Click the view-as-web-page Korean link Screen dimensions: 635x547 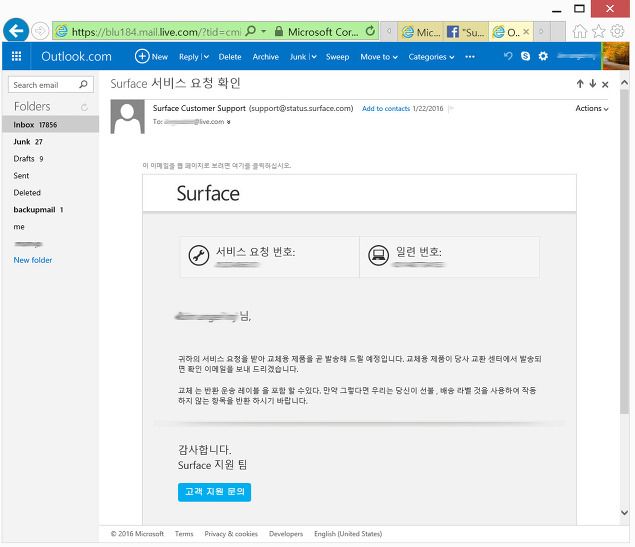pos(217,166)
